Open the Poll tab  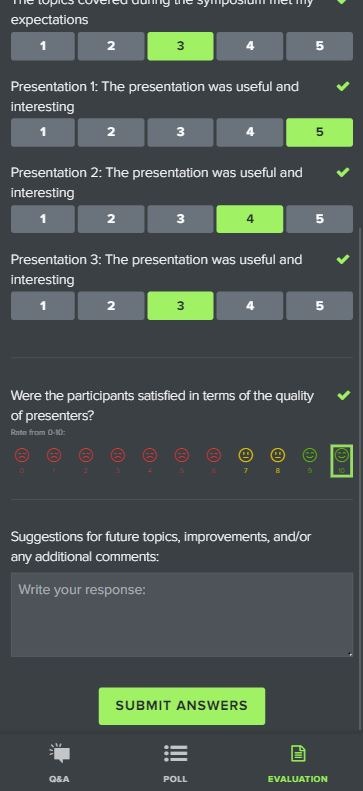(175, 762)
